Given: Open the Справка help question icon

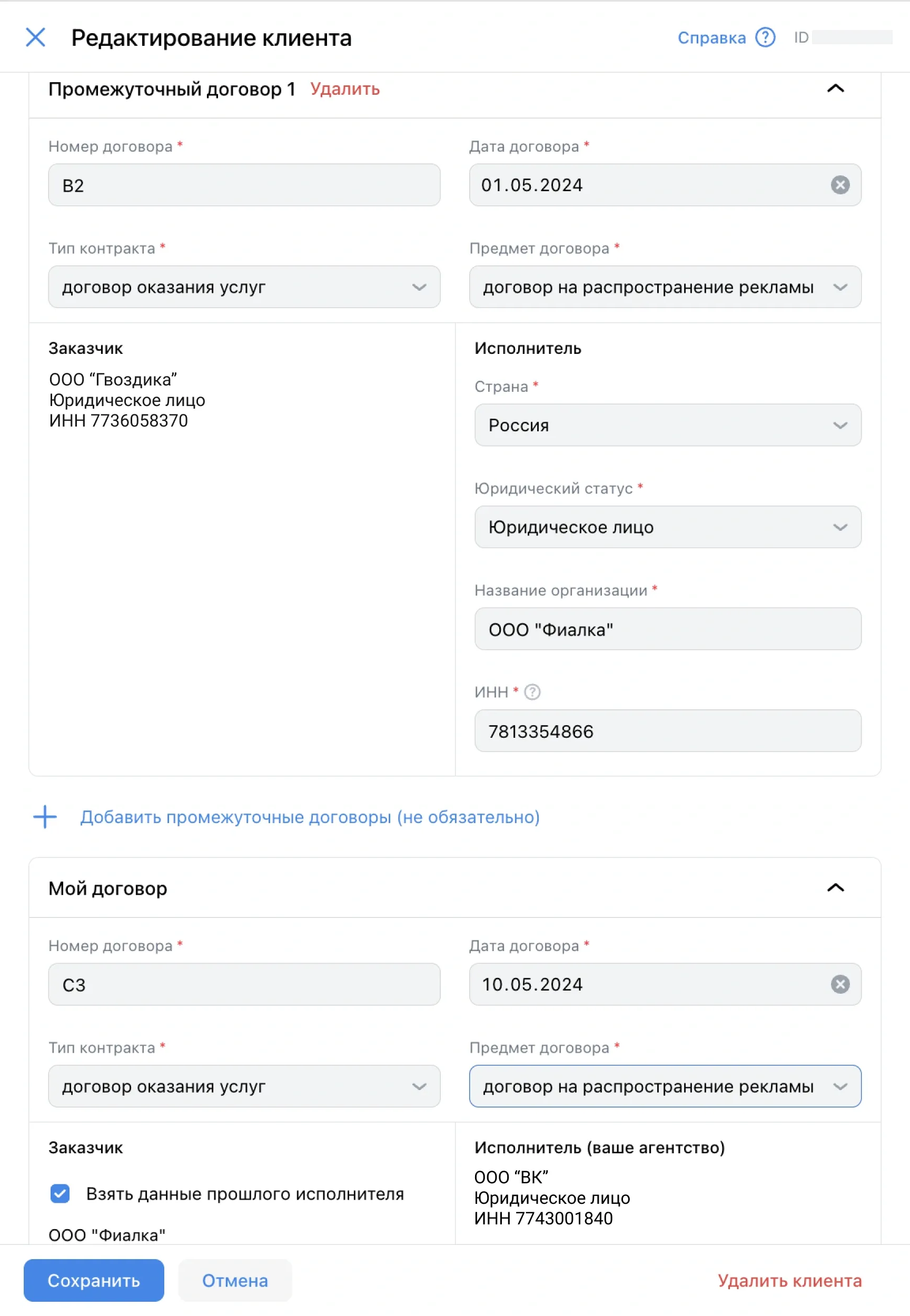Looking at the screenshot, I should point(765,37).
